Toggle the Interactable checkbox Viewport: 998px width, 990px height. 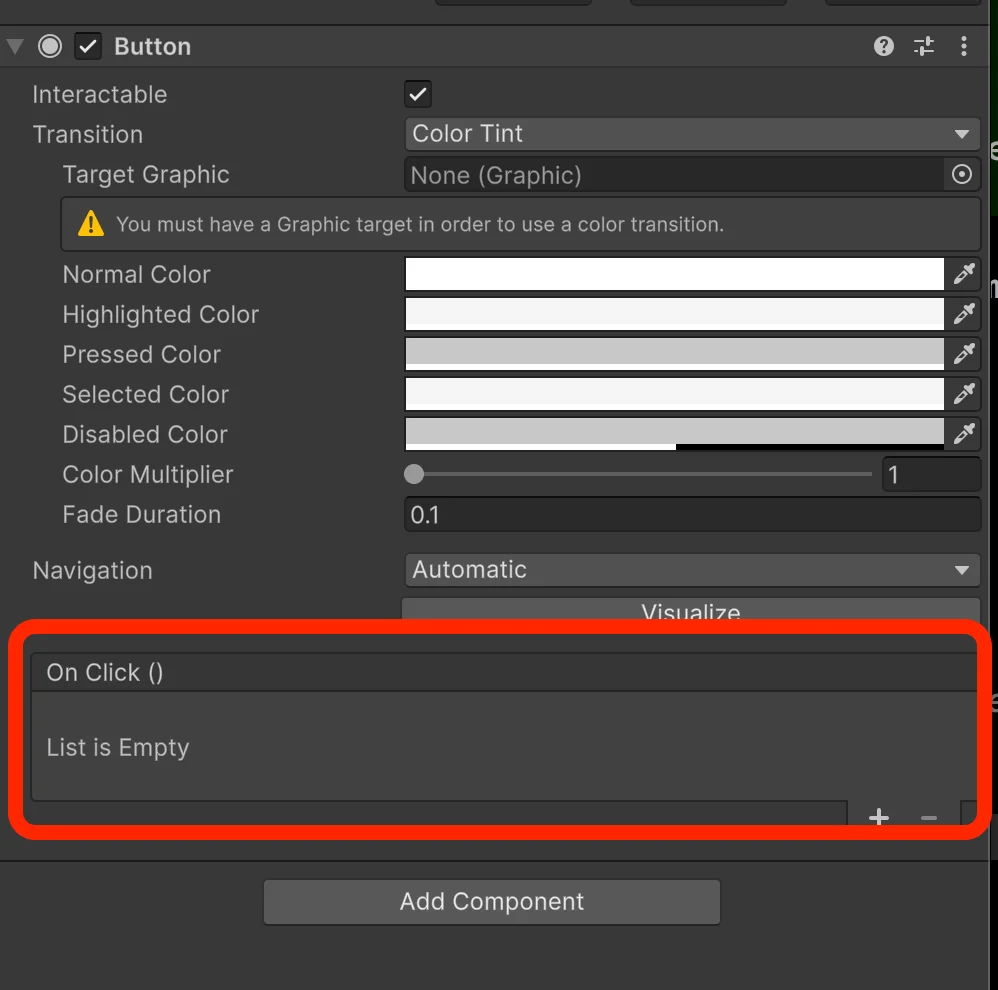[x=417, y=94]
